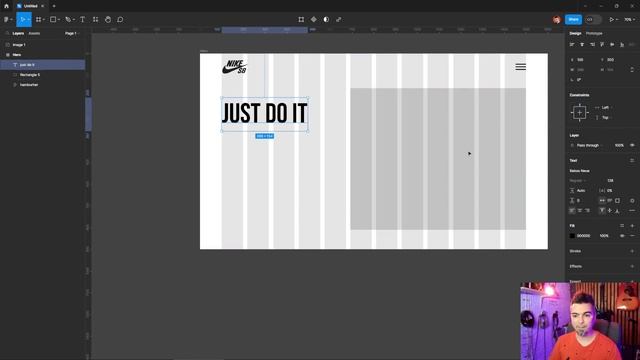This screenshot has width=640, height=360.
Task: Set text vertical align top
Action: tap(602, 211)
